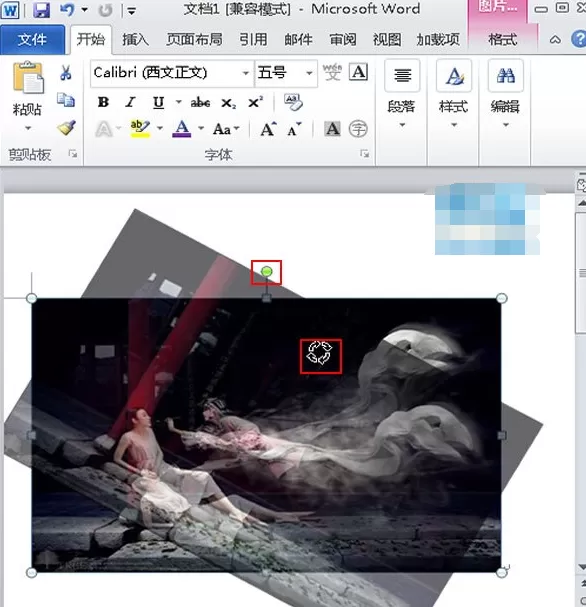Open the 字体 dialog launcher
This screenshot has width=586, height=607.
coord(364,154)
